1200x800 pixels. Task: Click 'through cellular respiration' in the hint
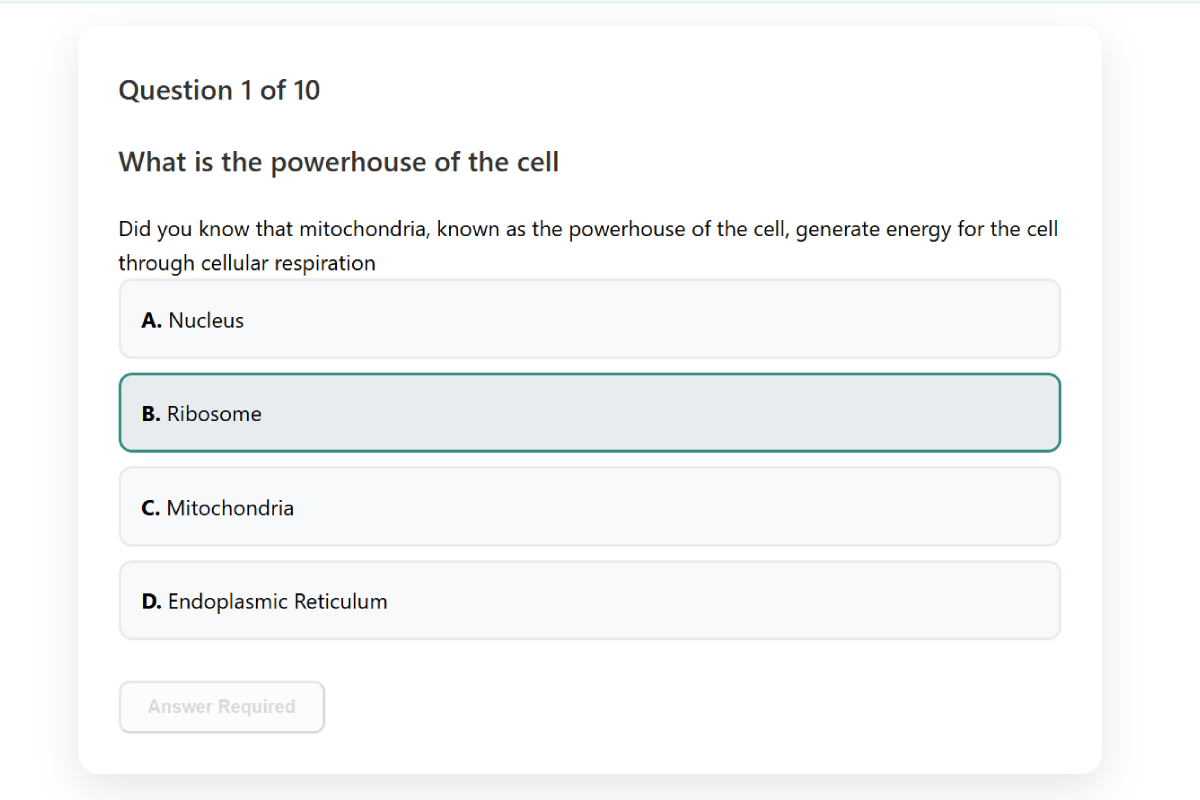247,264
